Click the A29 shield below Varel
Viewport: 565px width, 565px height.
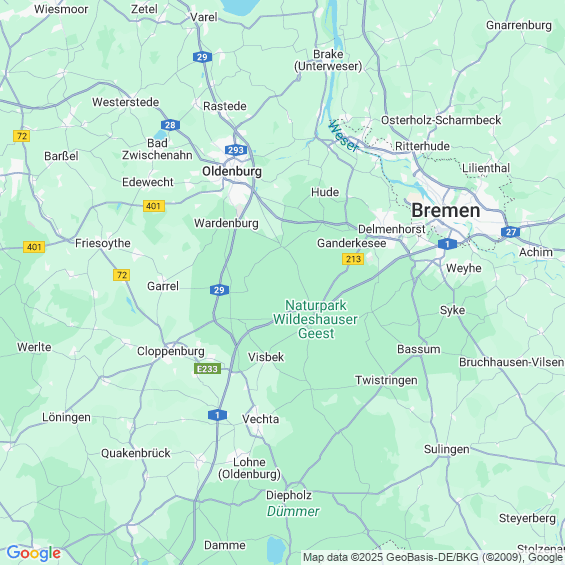point(202,57)
